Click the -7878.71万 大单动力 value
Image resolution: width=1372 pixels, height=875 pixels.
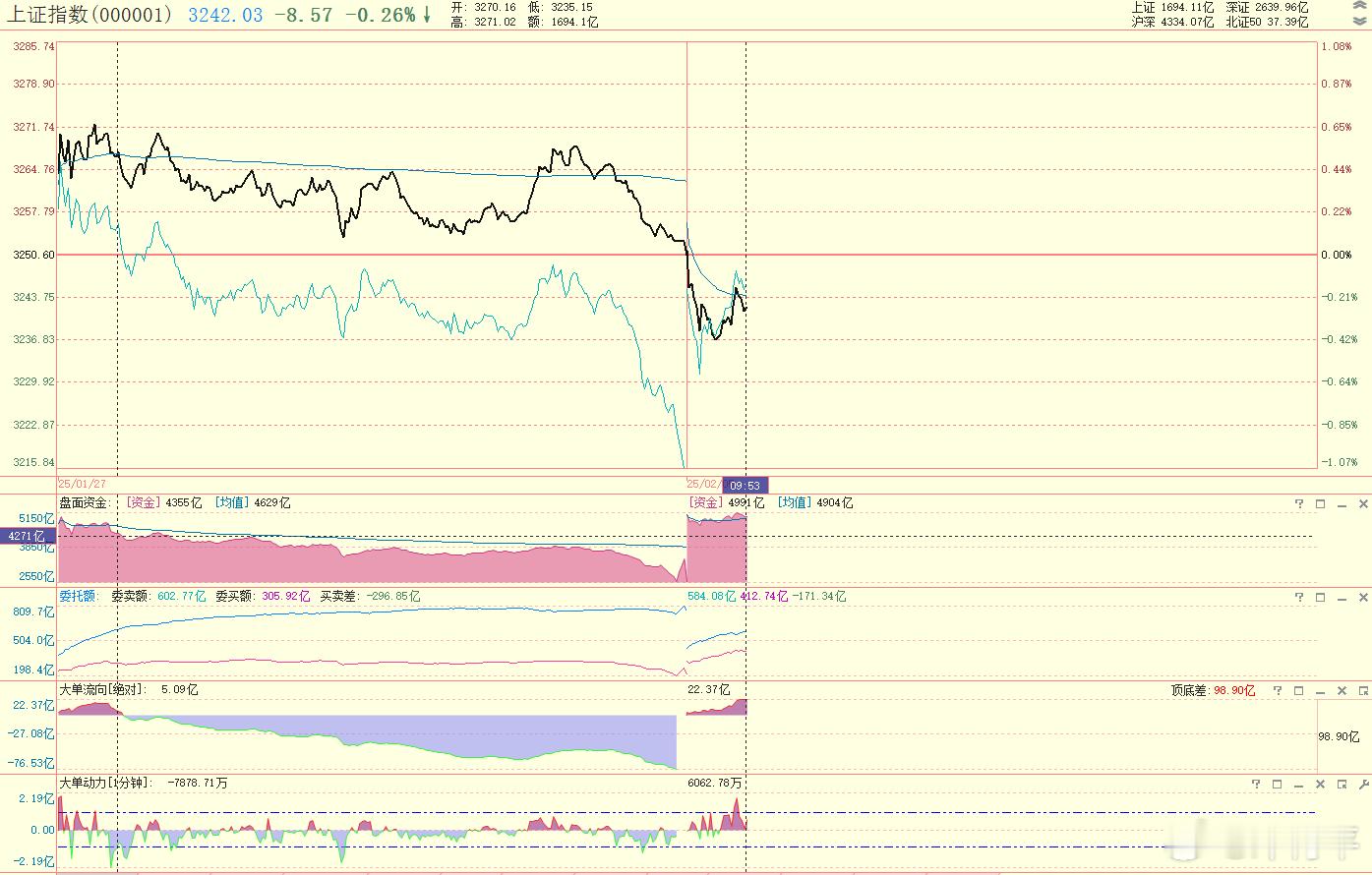(x=198, y=783)
